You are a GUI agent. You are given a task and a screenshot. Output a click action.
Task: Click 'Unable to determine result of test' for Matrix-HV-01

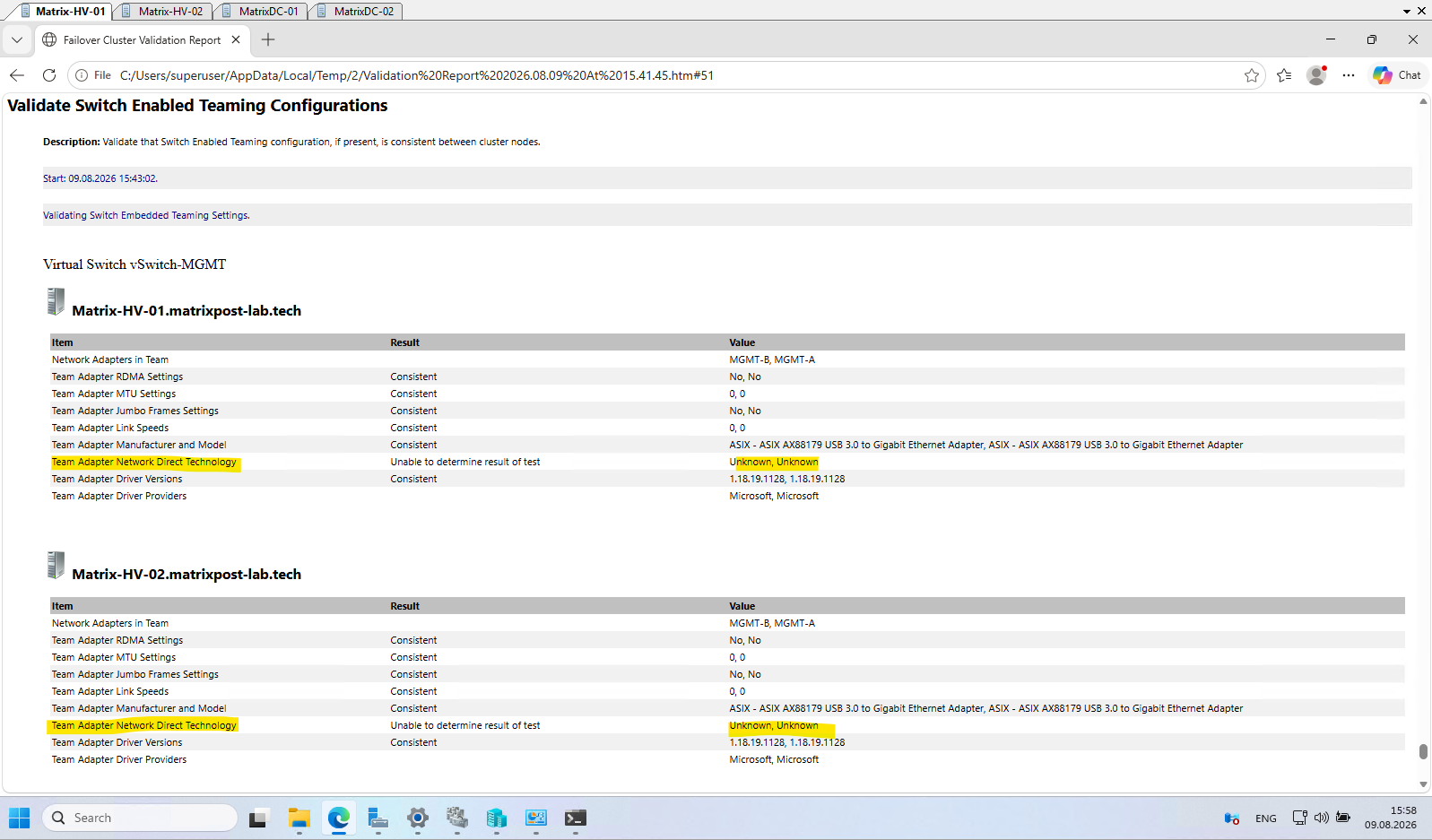tap(465, 463)
